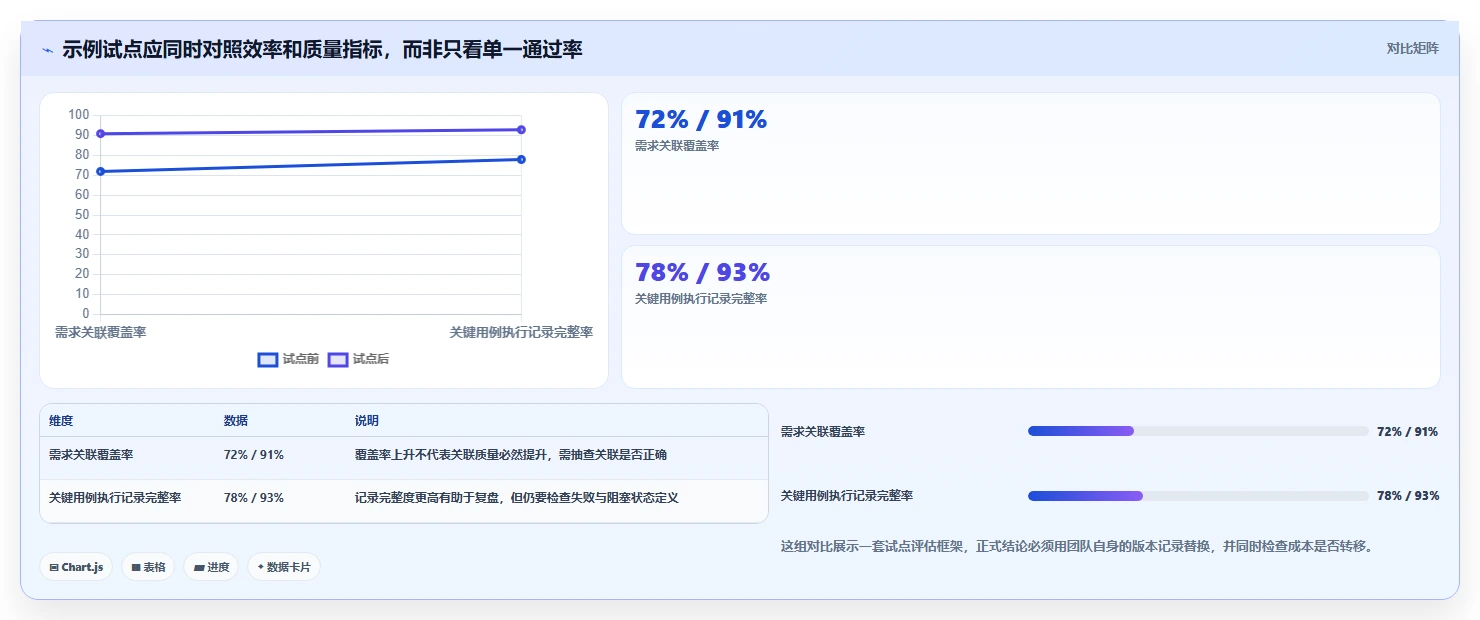The image size is (1480, 620).
Task: Click 关键用例执行记录完整率 cell in the table
Action: 115,498
